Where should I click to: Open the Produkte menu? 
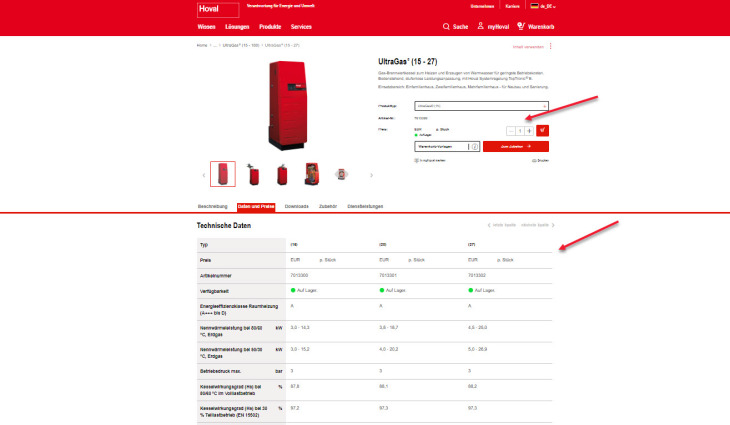point(270,27)
